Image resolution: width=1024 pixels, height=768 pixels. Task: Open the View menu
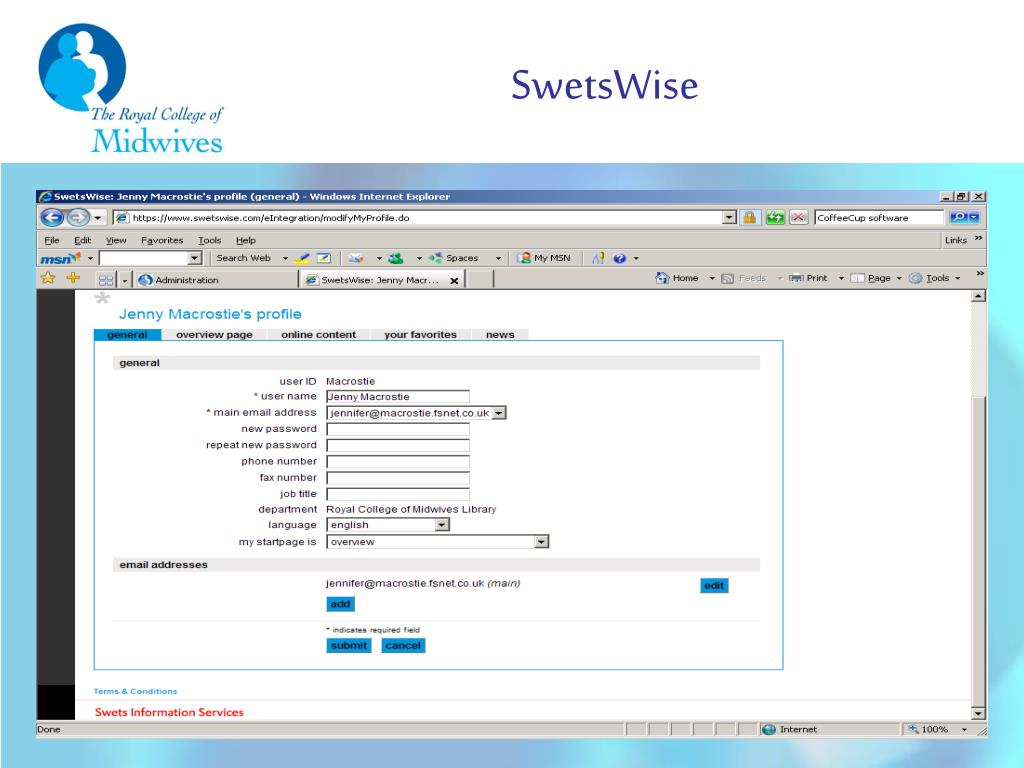point(116,240)
